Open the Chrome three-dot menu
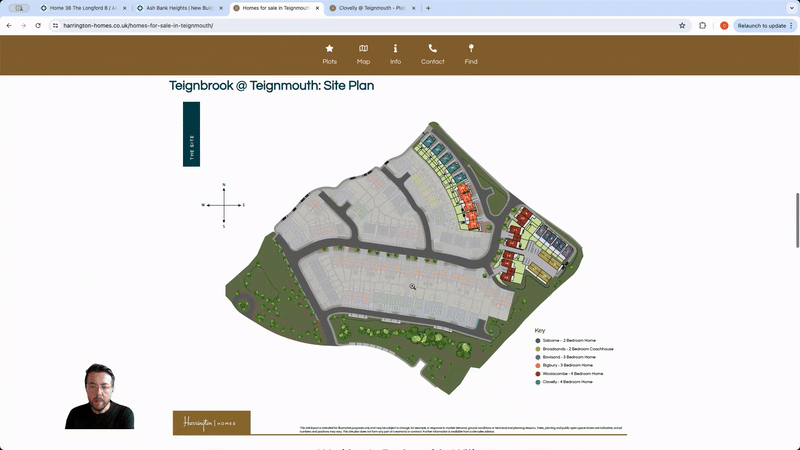 [791, 25]
